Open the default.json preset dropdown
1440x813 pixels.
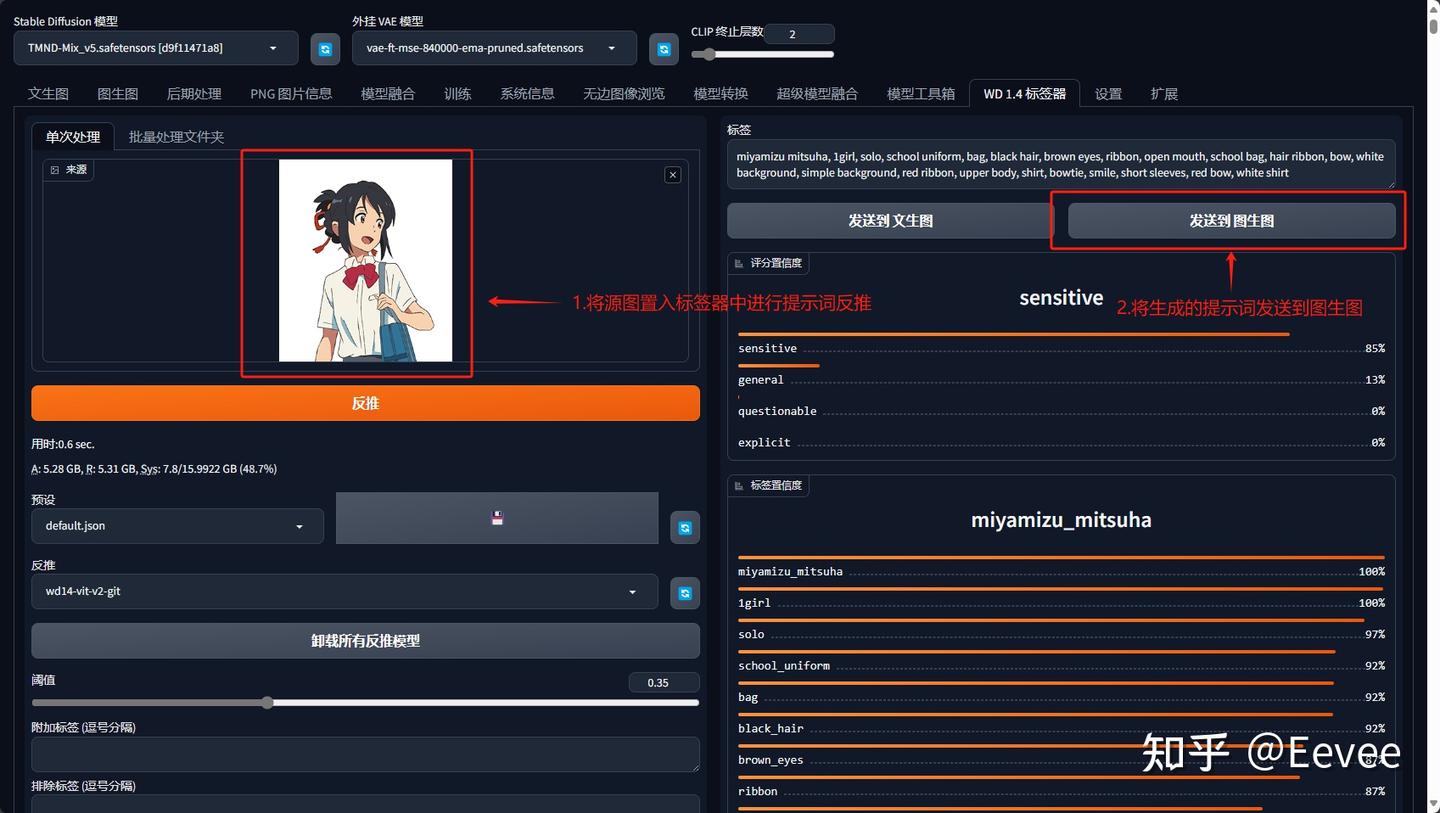pos(177,526)
